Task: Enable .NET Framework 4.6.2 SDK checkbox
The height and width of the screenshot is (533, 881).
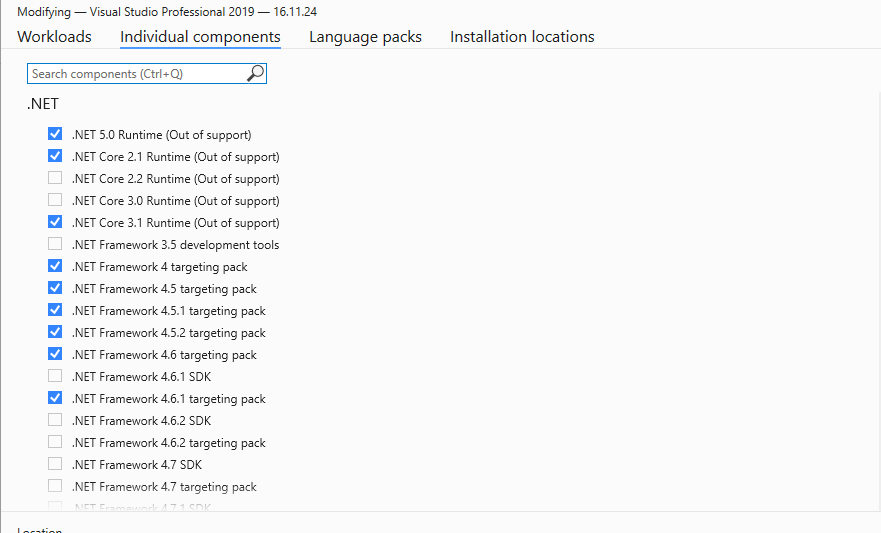Action: pyautogui.click(x=55, y=420)
